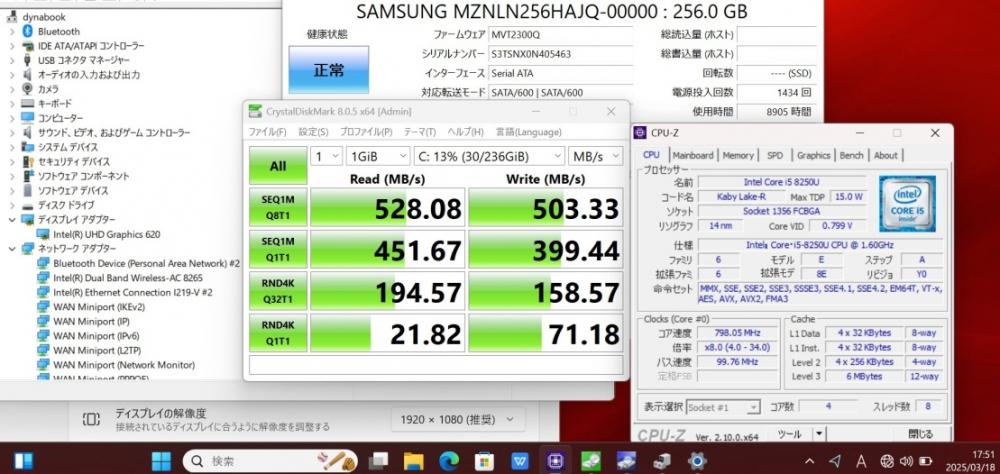Image resolution: width=1000 pixels, height=474 pixels.
Task: Open display resolution 1920 × 1080 dropdown
Action: (457, 419)
